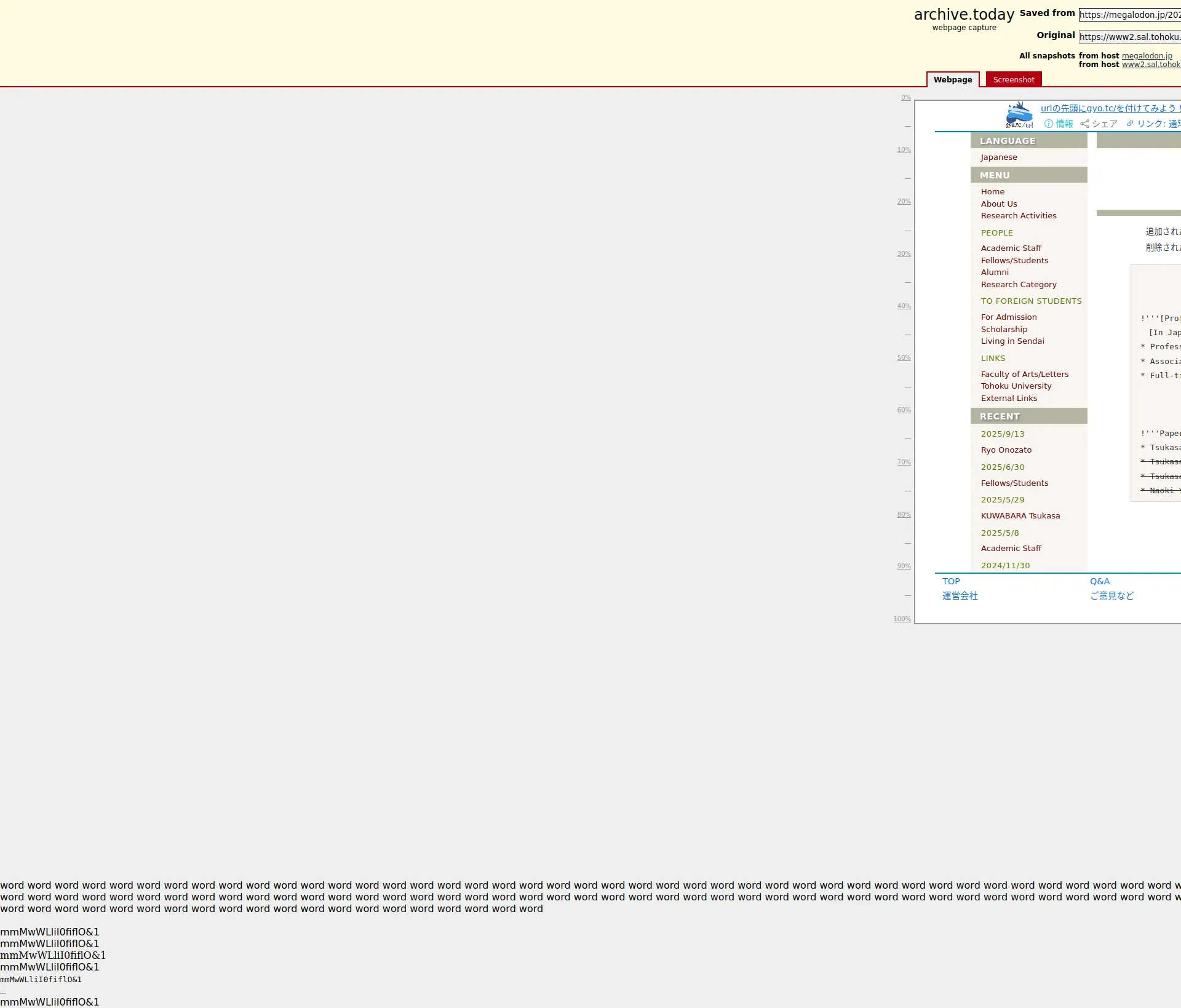Click the Scholarship link
The width and height of the screenshot is (1181, 1008).
(1004, 330)
